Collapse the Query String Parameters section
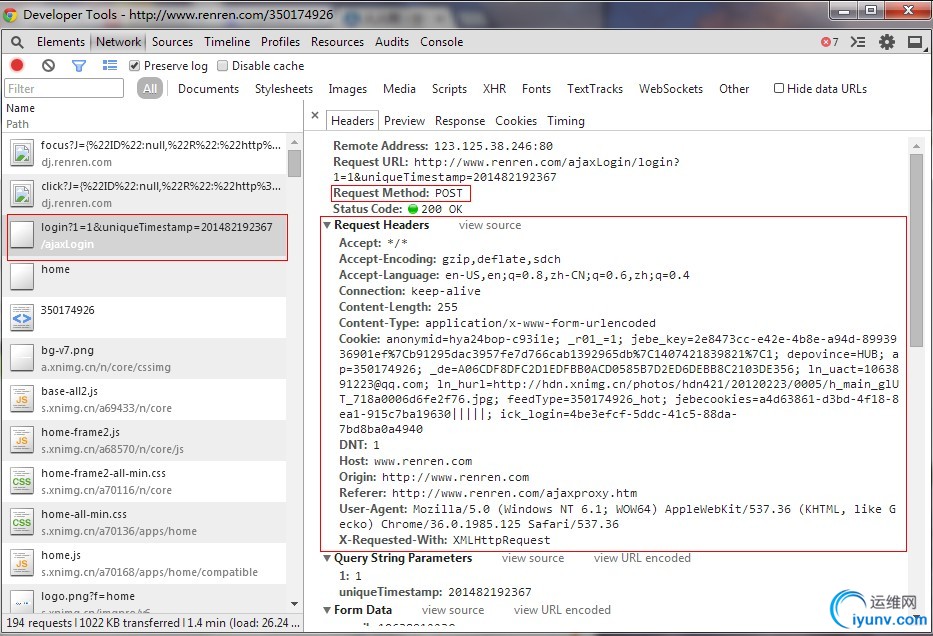This screenshot has height=636, width=933. pyautogui.click(x=327, y=558)
